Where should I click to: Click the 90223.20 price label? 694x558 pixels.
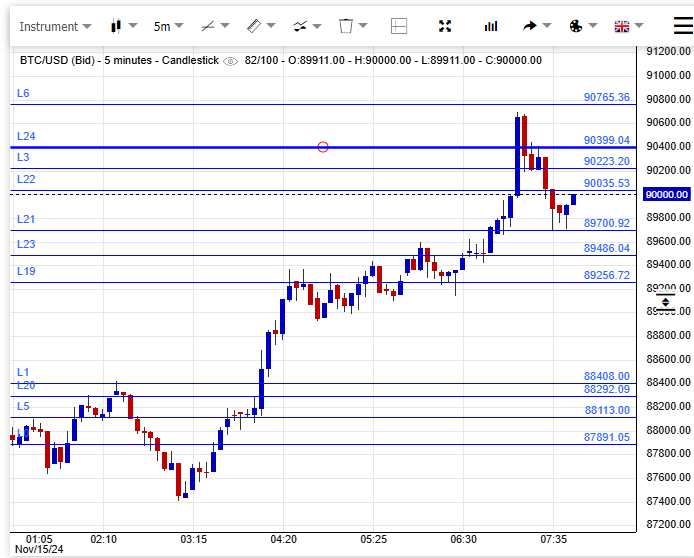click(x=606, y=161)
